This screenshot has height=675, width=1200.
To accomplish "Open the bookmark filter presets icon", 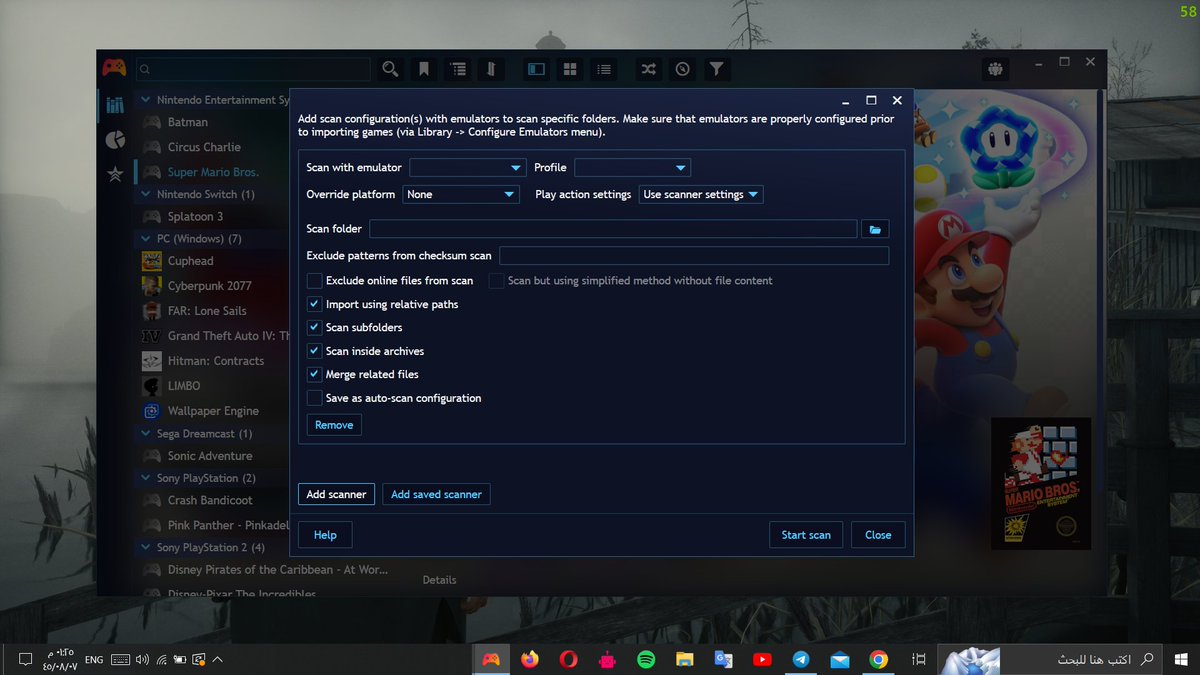I will [424, 69].
